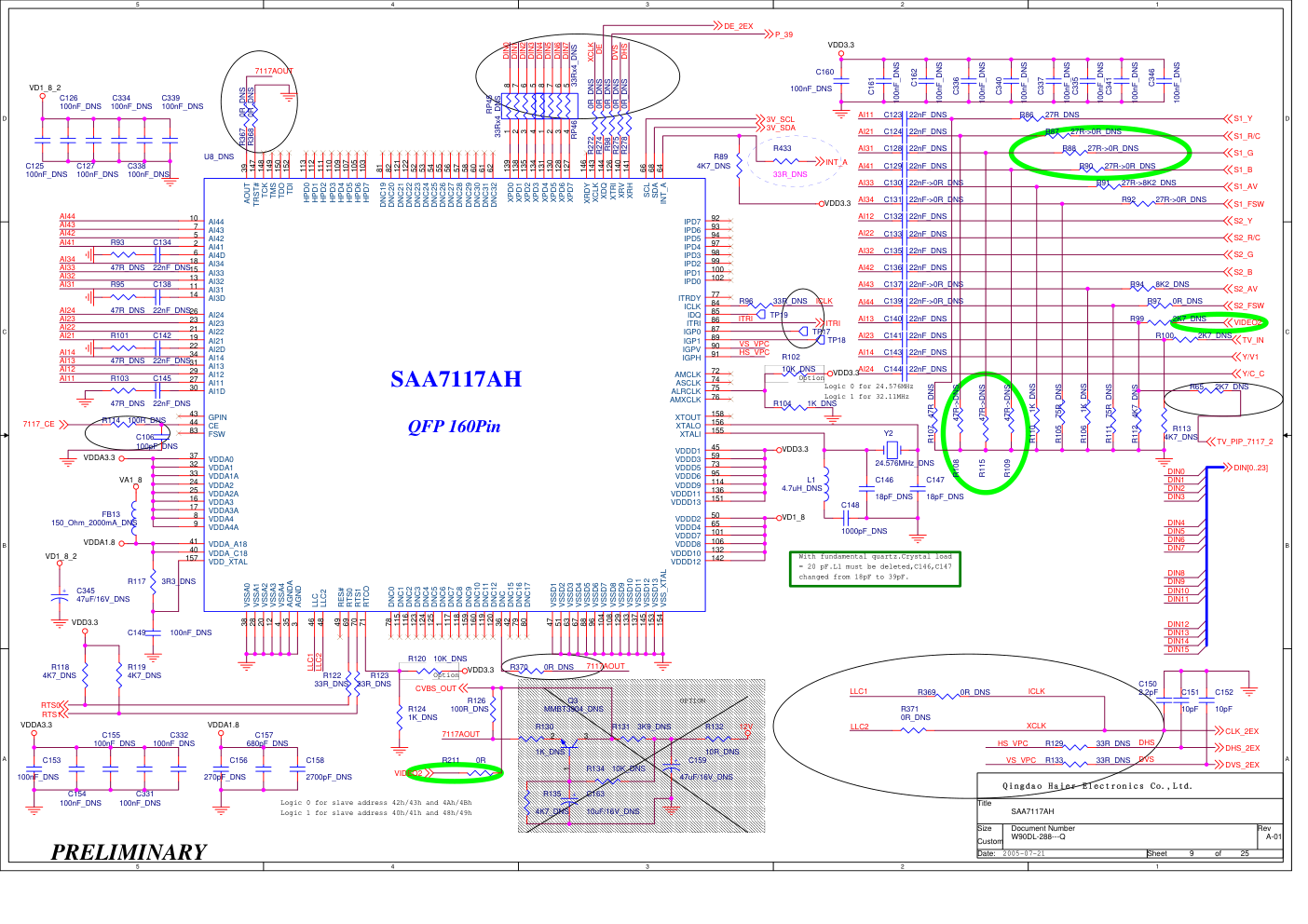
Task: Click test point 'TP19'
Action: (x=779, y=315)
